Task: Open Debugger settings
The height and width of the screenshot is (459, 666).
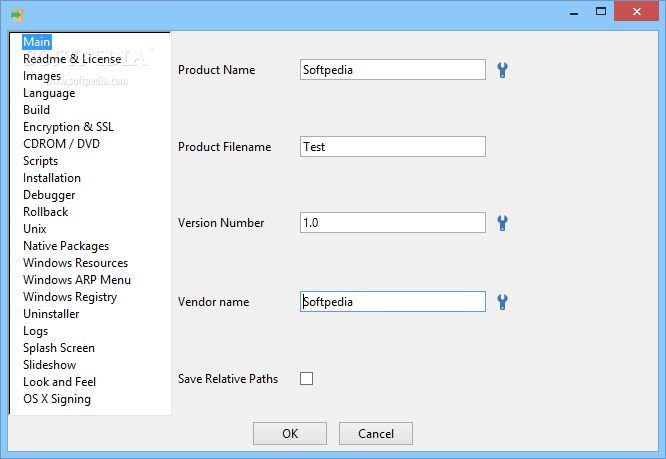Action: click(49, 195)
